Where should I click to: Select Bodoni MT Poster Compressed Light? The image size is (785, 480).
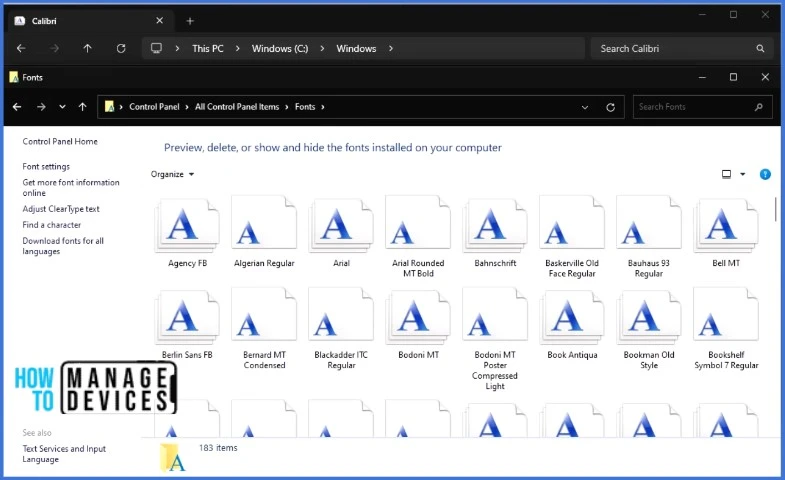(x=495, y=339)
